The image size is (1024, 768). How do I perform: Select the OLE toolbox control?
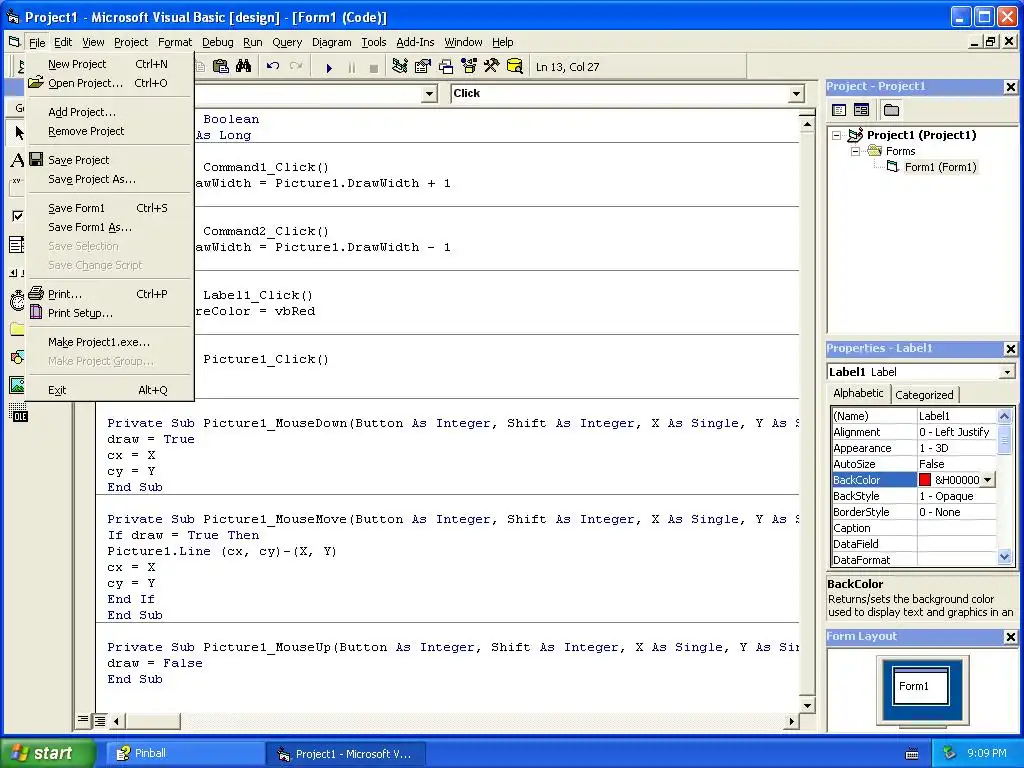tap(19, 413)
